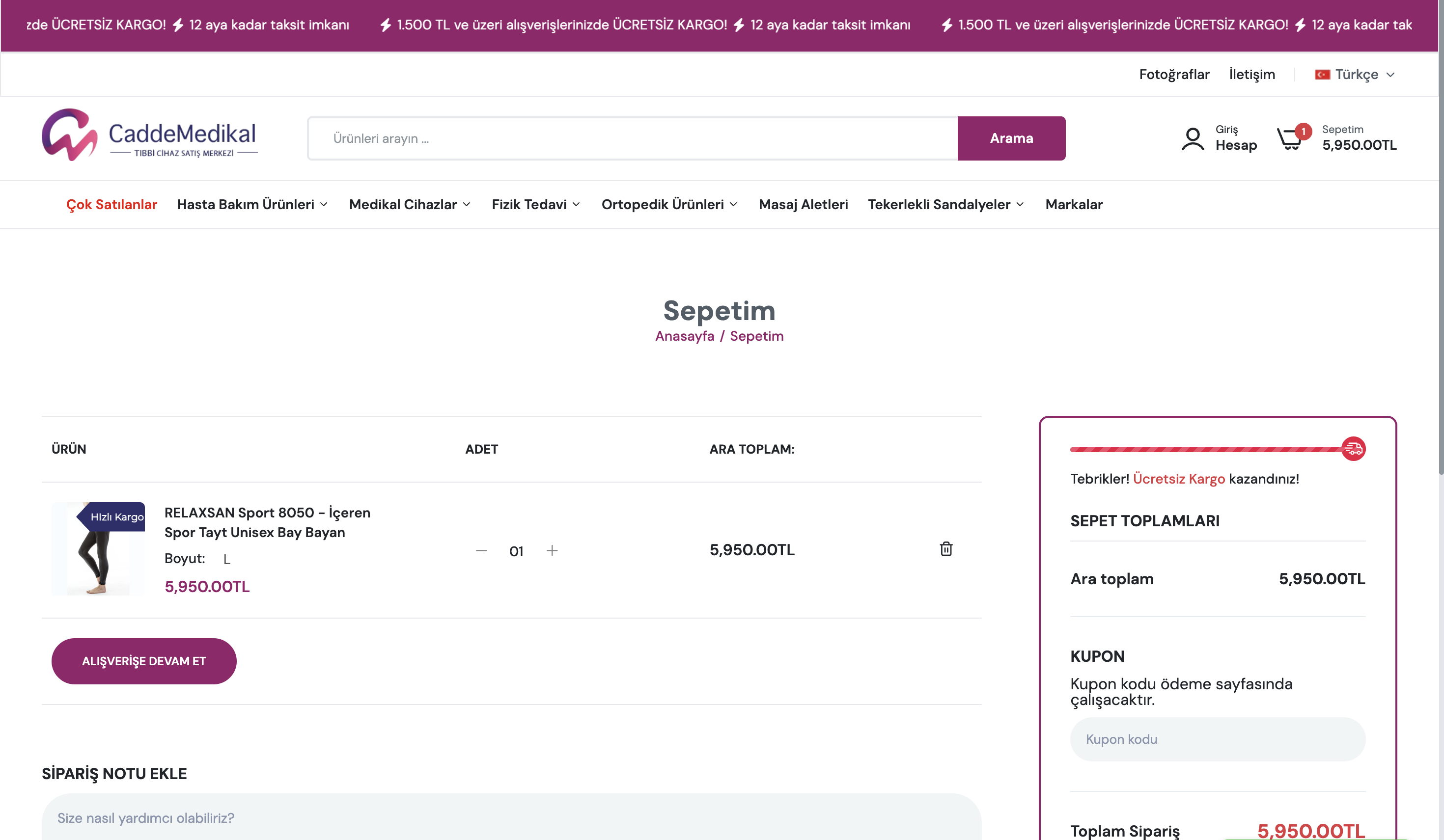Image resolution: width=1444 pixels, height=840 pixels.
Task: Expand Medikal Cihazlar menu
Action: [x=410, y=204]
